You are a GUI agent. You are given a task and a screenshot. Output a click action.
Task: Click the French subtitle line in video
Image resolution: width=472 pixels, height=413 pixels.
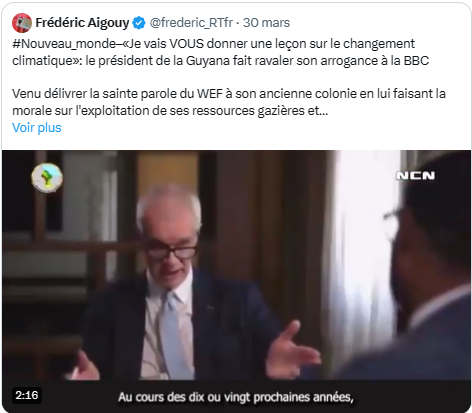pyautogui.click(x=236, y=397)
